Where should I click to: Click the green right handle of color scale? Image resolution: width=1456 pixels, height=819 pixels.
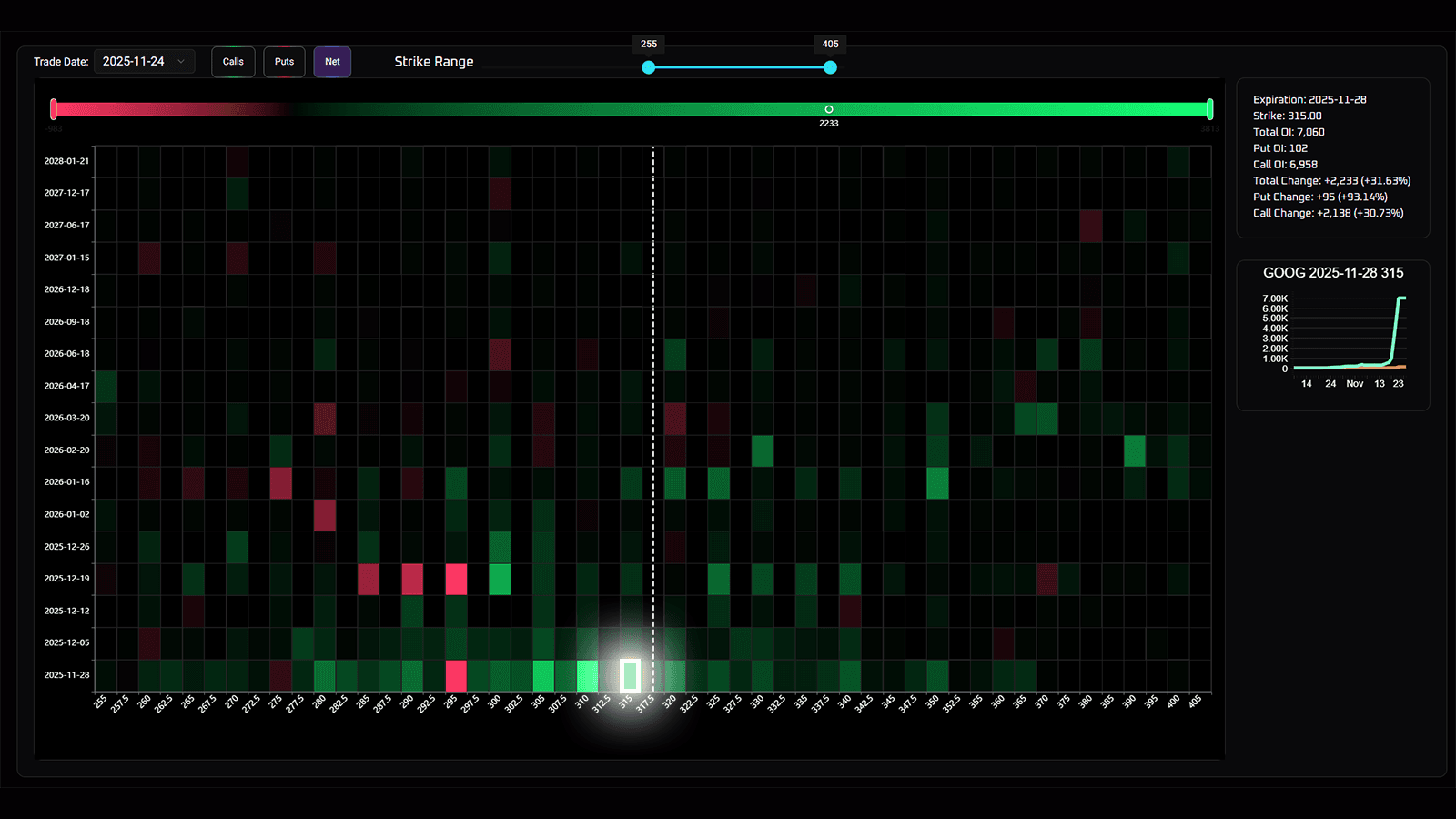[1209, 109]
